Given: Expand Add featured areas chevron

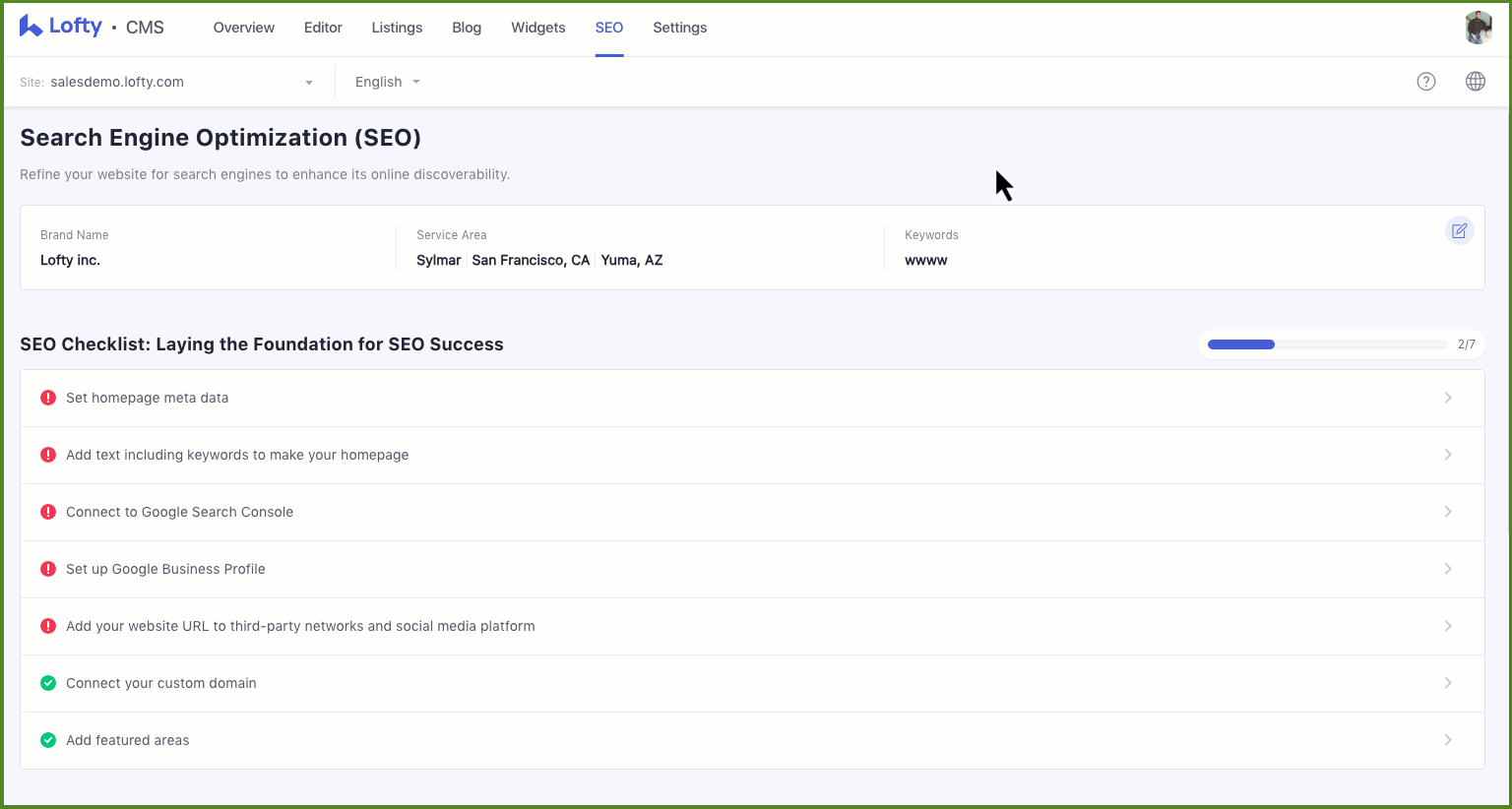Looking at the screenshot, I should (x=1448, y=740).
